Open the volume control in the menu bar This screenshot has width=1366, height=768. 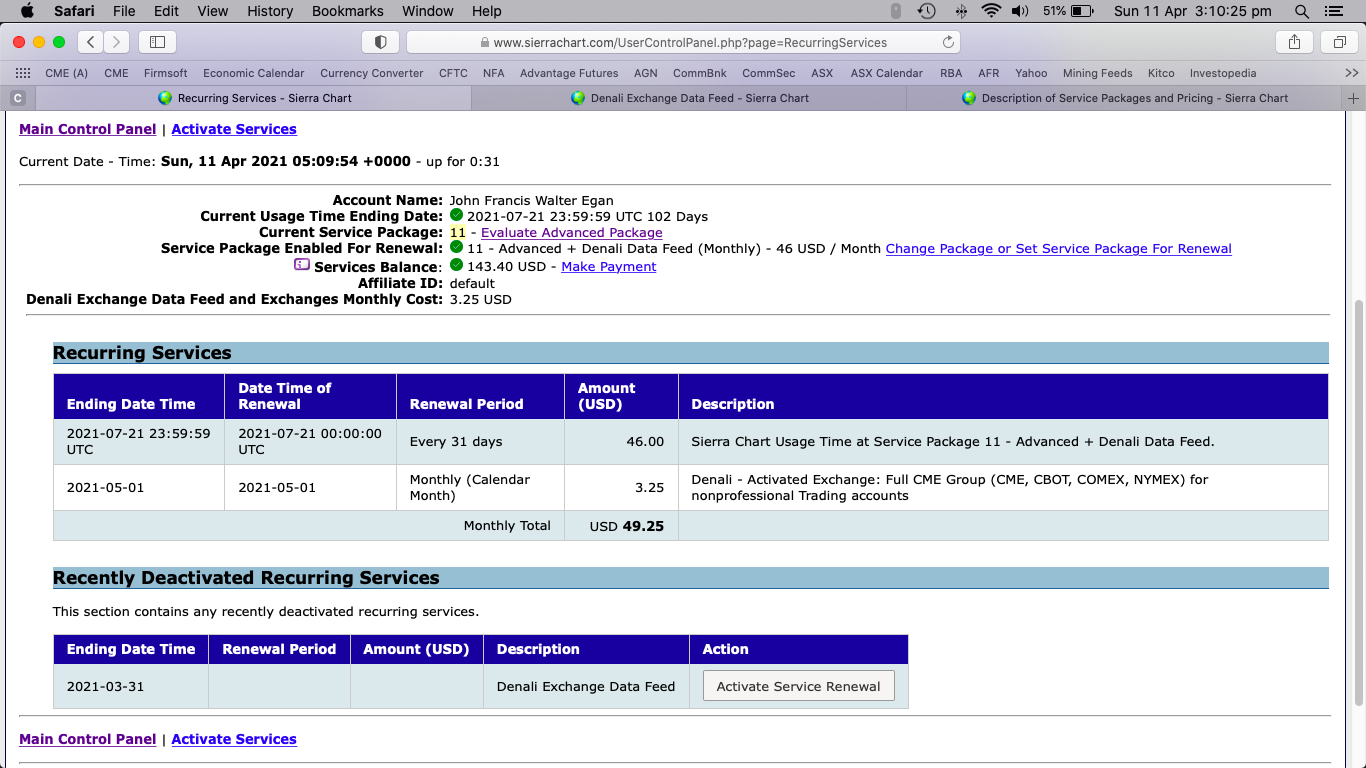pos(1020,11)
